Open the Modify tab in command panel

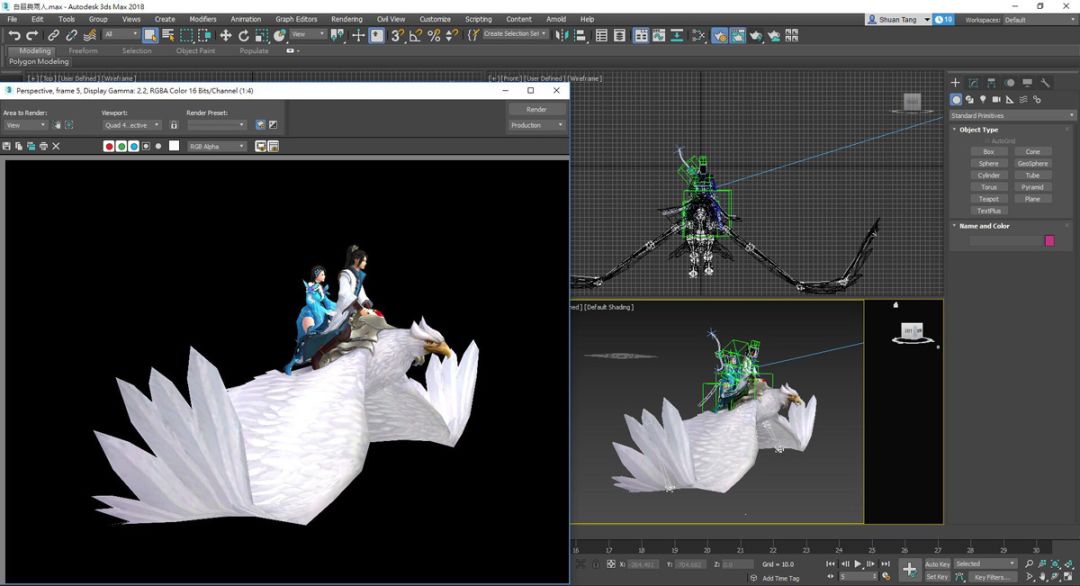pos(973,83)
